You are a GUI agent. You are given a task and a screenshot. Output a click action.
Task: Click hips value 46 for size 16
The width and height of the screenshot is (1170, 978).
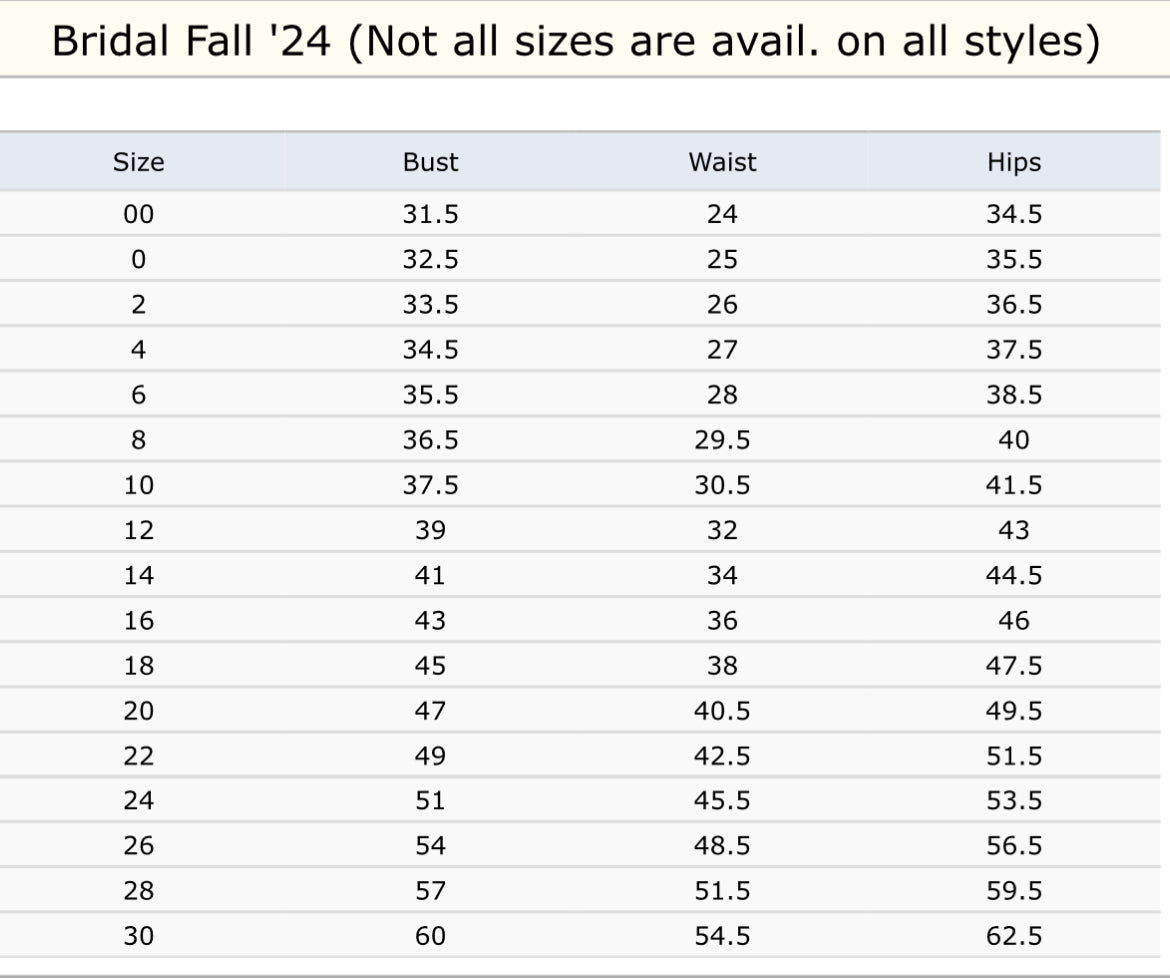click(x=1014, y=621)
